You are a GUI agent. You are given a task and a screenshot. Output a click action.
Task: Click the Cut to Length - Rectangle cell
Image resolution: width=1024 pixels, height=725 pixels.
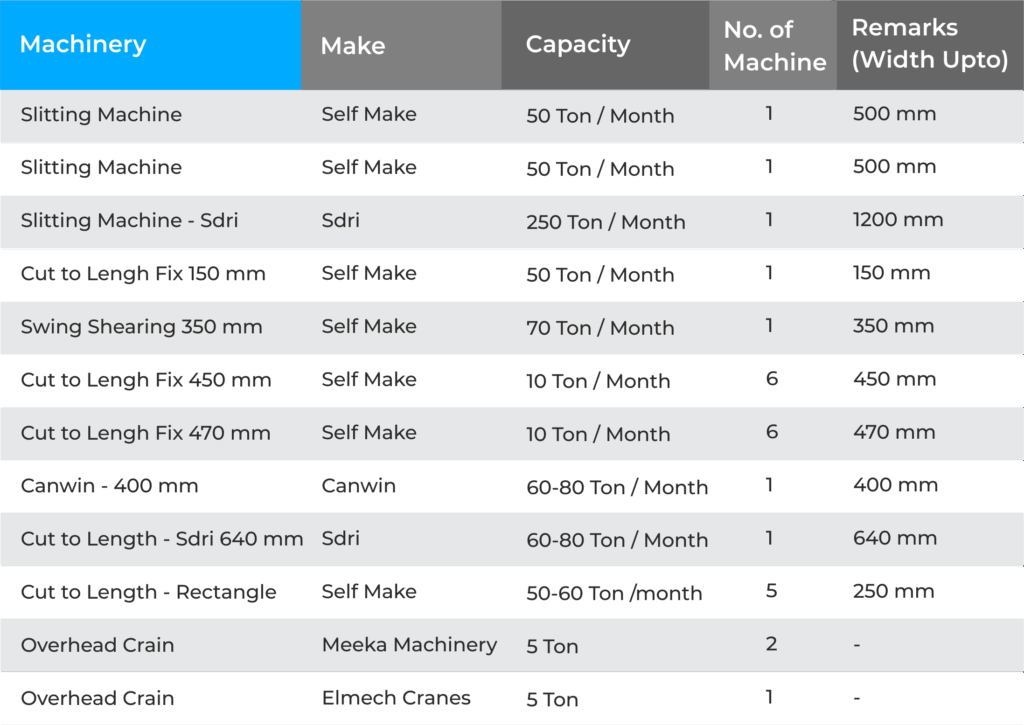(148, 592)
